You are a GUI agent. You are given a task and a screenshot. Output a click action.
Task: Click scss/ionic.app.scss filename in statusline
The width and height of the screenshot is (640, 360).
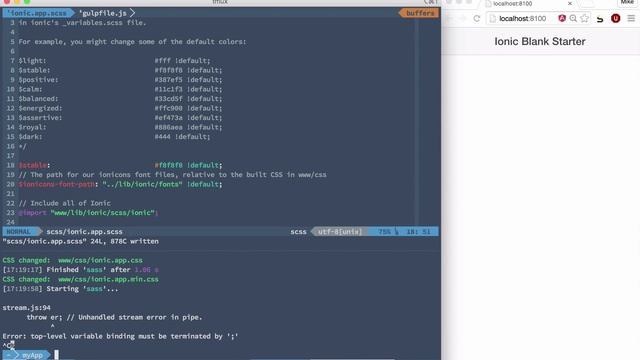[x=84, y=231]
